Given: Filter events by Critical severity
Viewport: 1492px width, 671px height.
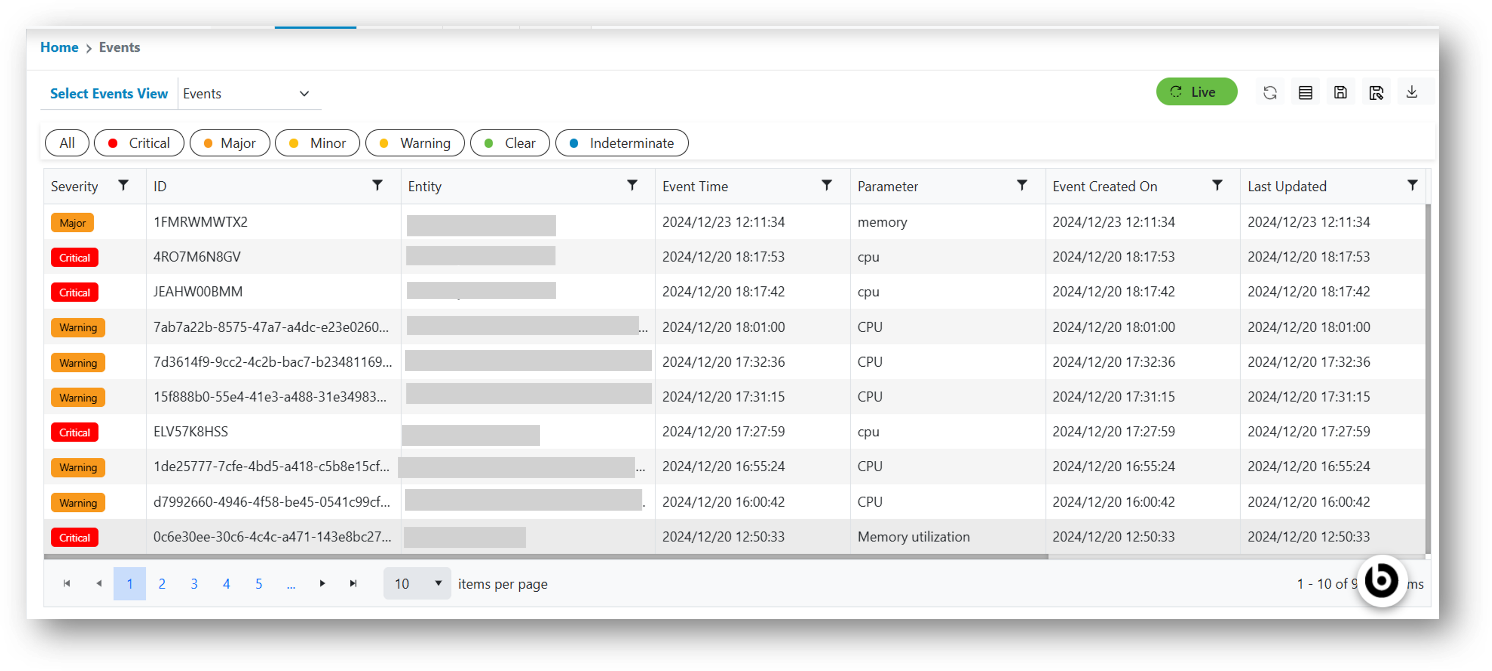Looking at the screenshot, I should click(139, 143).
